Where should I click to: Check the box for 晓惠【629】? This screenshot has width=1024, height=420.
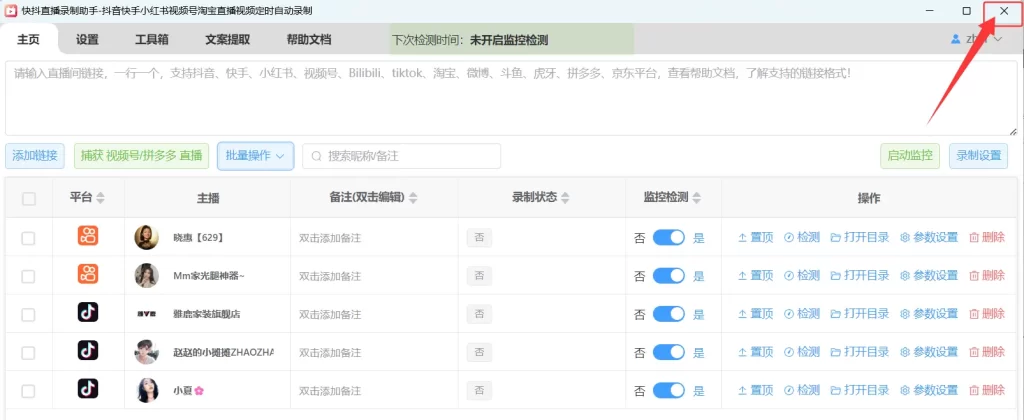(29, 238)
